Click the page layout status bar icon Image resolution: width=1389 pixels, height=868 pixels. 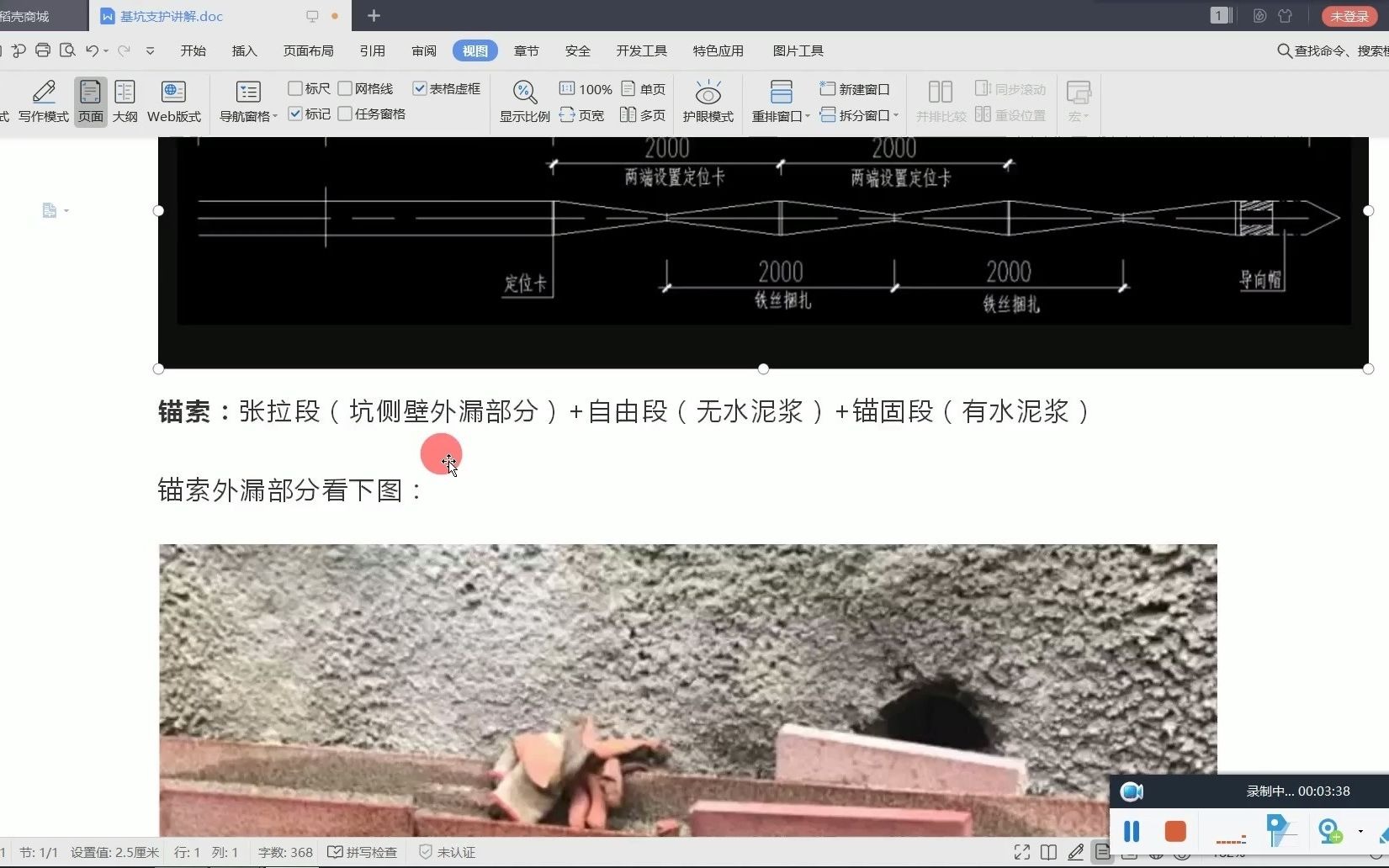point(1102,853)
